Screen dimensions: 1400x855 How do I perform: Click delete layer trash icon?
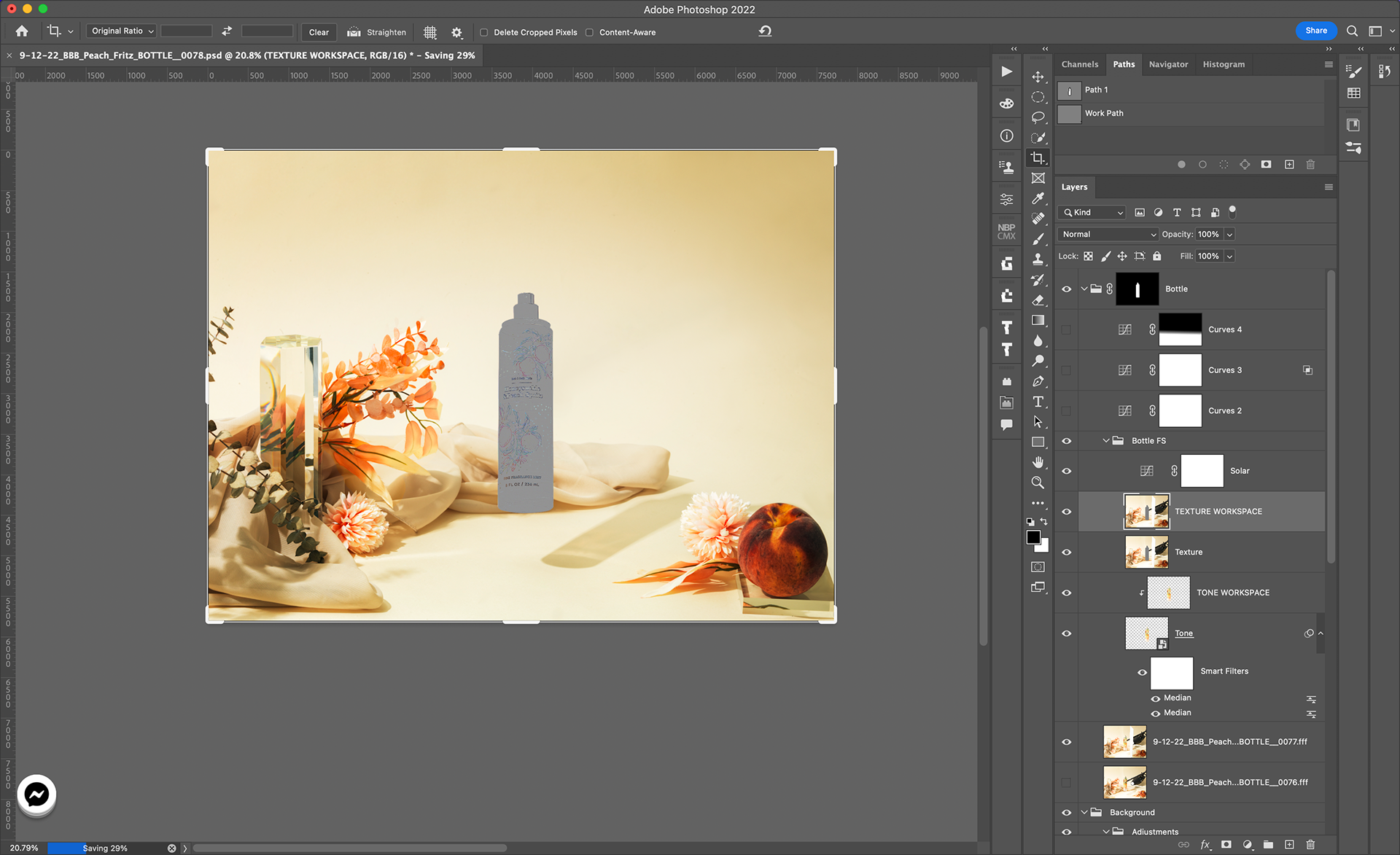[1310, 844]
